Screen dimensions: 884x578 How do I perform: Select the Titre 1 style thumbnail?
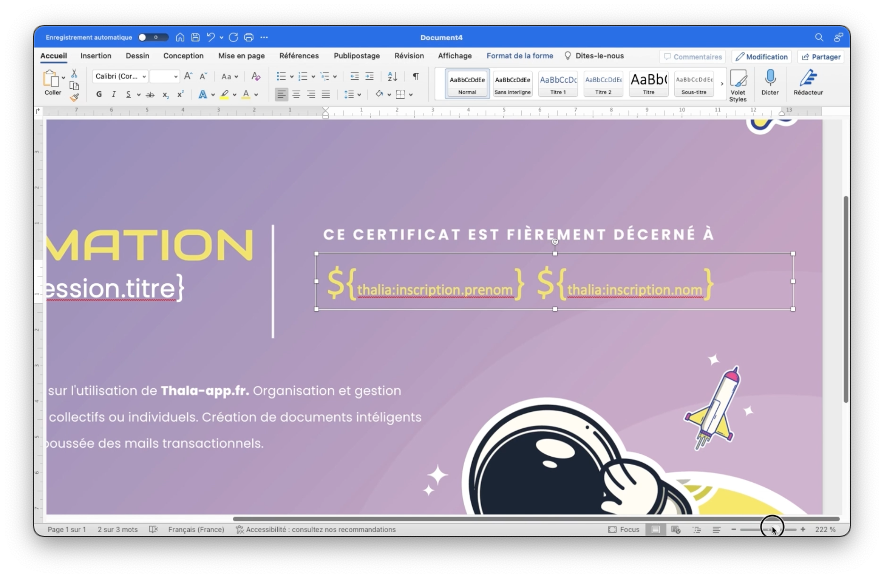click(x=557, y=84)
